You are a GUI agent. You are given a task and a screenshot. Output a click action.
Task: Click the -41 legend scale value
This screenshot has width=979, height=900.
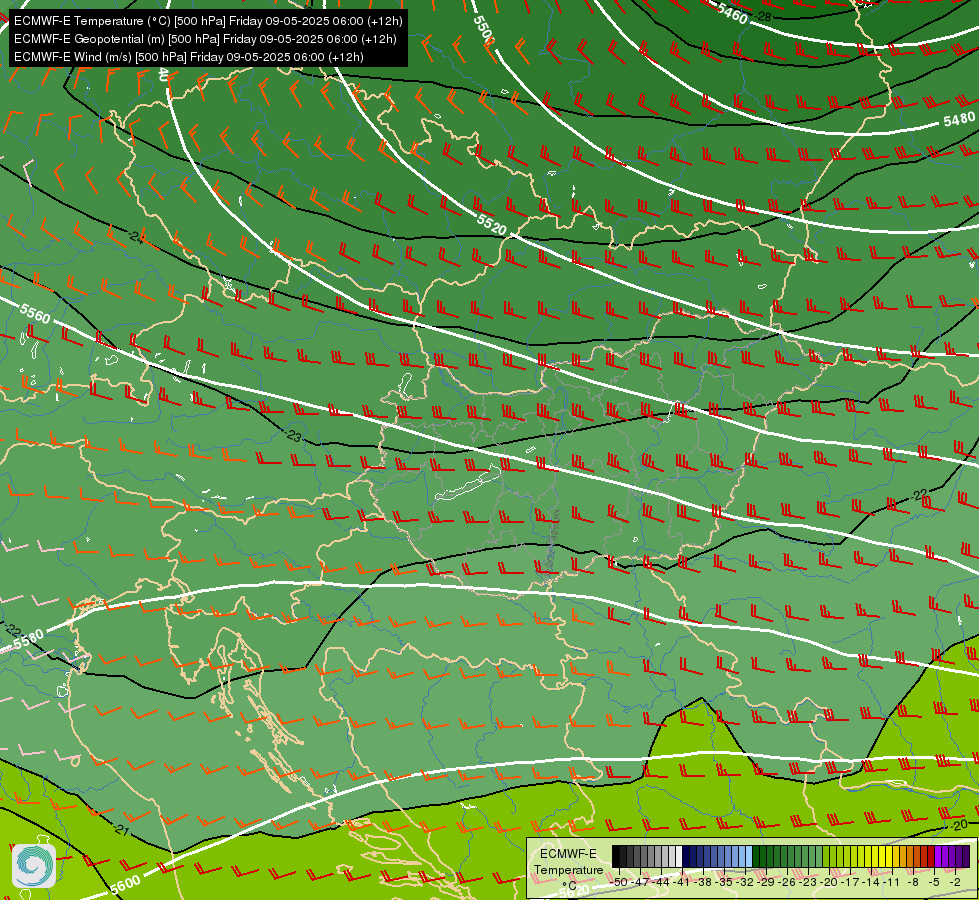click(x=682, y=883)
